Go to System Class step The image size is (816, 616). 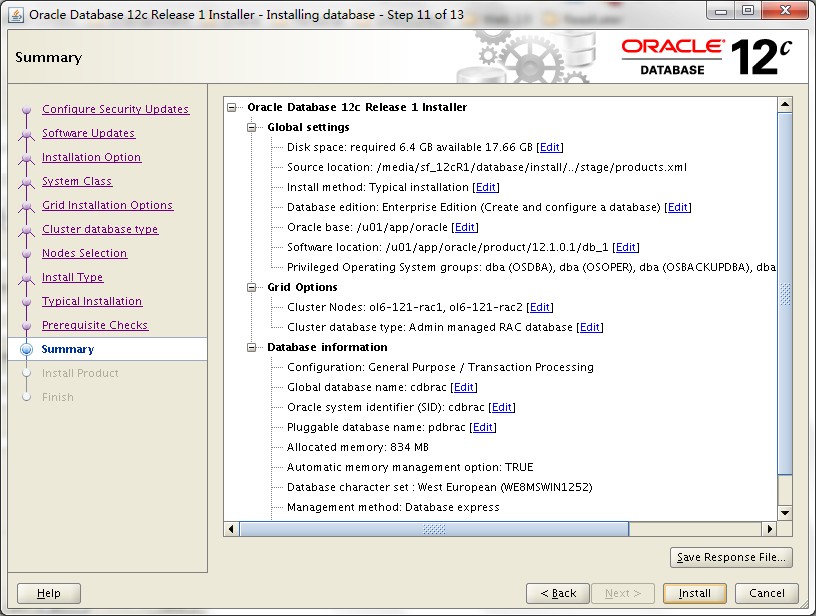point(77,181)
